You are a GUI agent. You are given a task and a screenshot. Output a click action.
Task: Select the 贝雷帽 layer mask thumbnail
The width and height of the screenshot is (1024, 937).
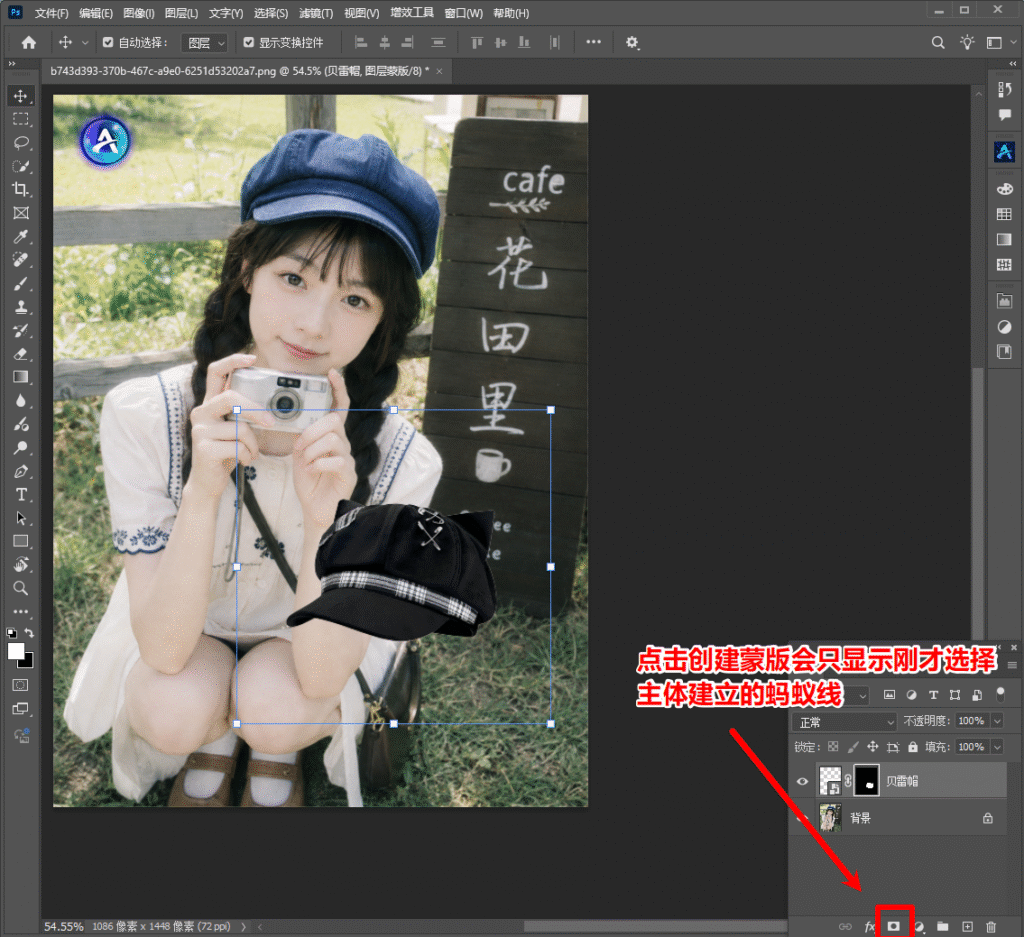(866, 780)
